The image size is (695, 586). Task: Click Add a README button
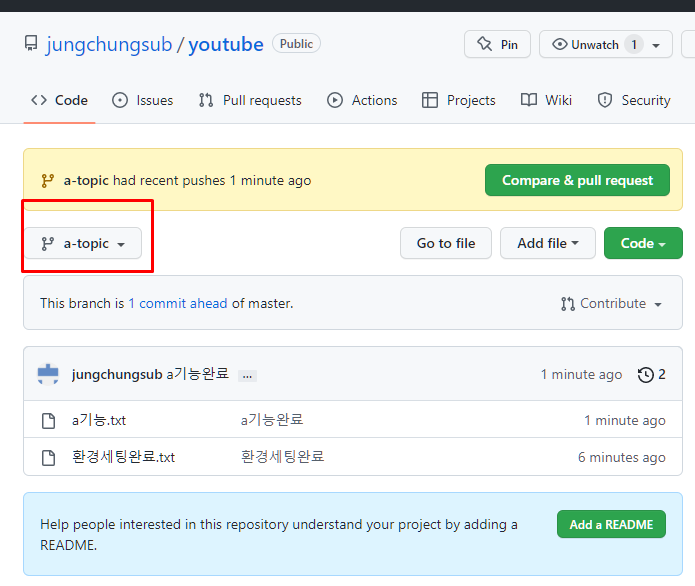tap(611, 524)
